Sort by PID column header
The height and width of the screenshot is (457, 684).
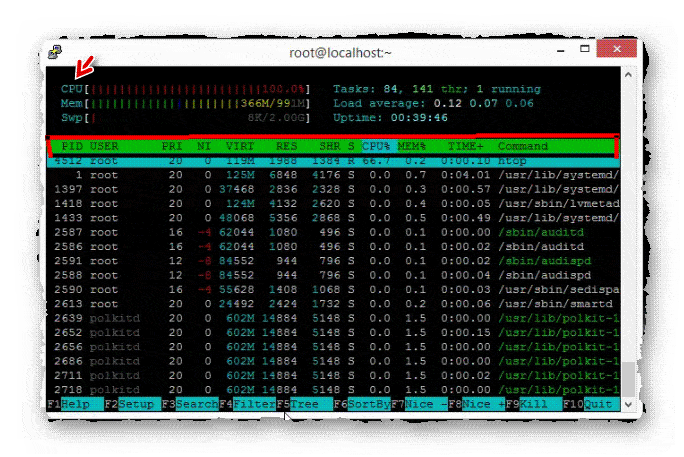72,146
